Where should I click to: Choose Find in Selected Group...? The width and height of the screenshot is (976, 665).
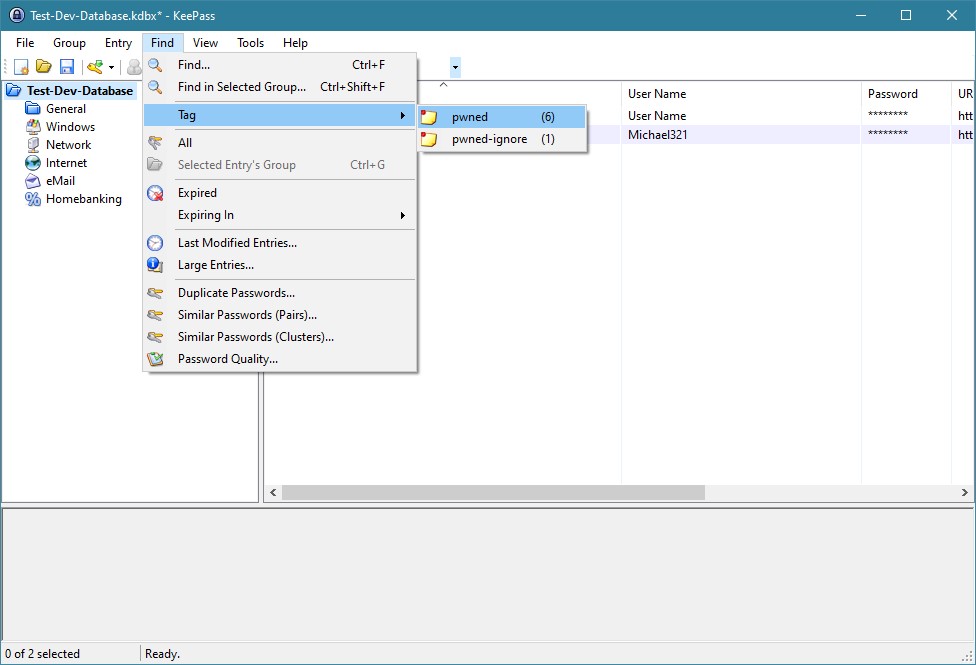279,87
